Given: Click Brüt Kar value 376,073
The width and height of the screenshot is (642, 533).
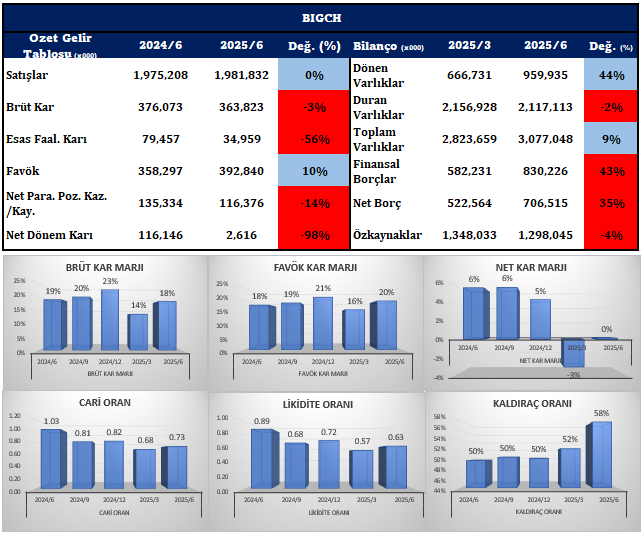Looking at the screenshot, I should pyautogui.click(x=160, y=107).
